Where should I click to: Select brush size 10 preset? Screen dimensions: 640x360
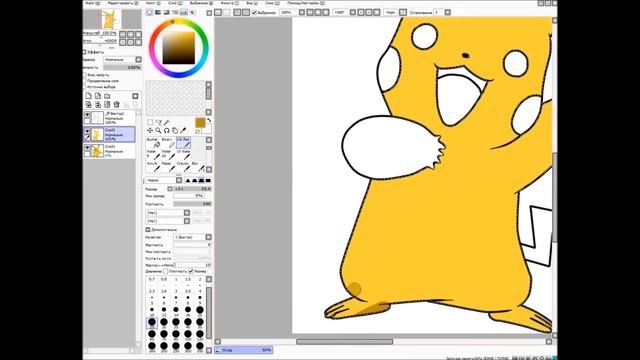pos(152,311)
